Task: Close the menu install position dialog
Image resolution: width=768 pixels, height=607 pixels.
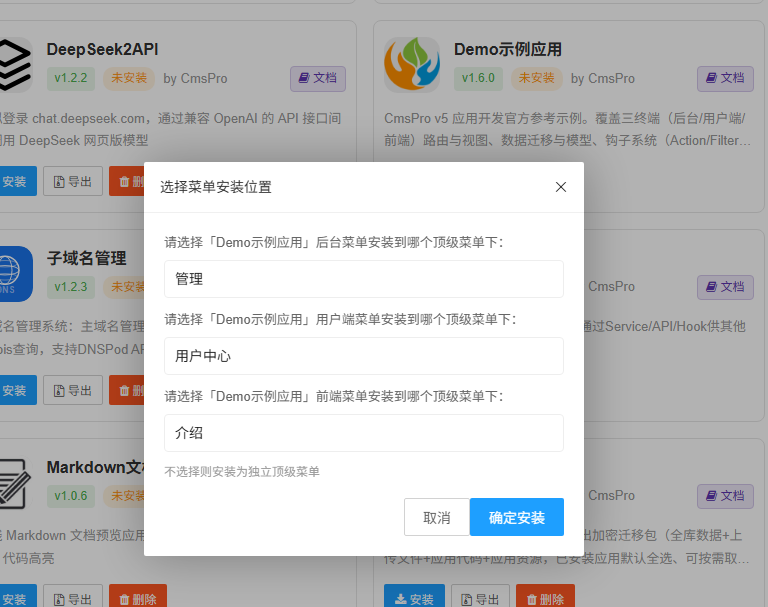Action: 561,187
